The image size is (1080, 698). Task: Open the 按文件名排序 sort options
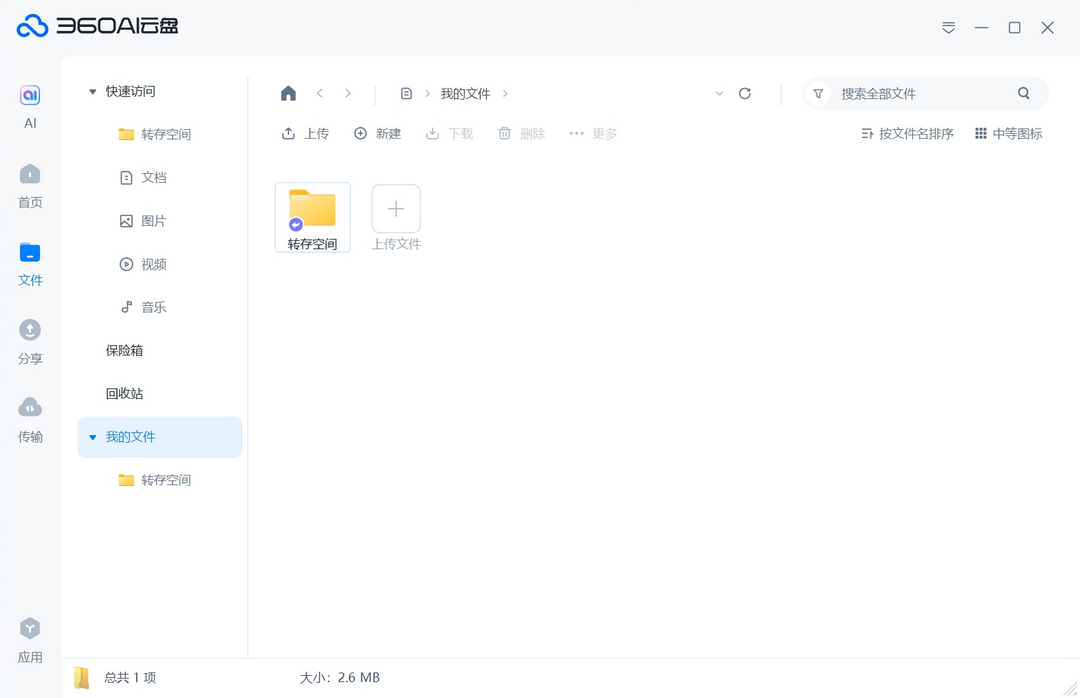pyautogui.click(x=905, y=133)
